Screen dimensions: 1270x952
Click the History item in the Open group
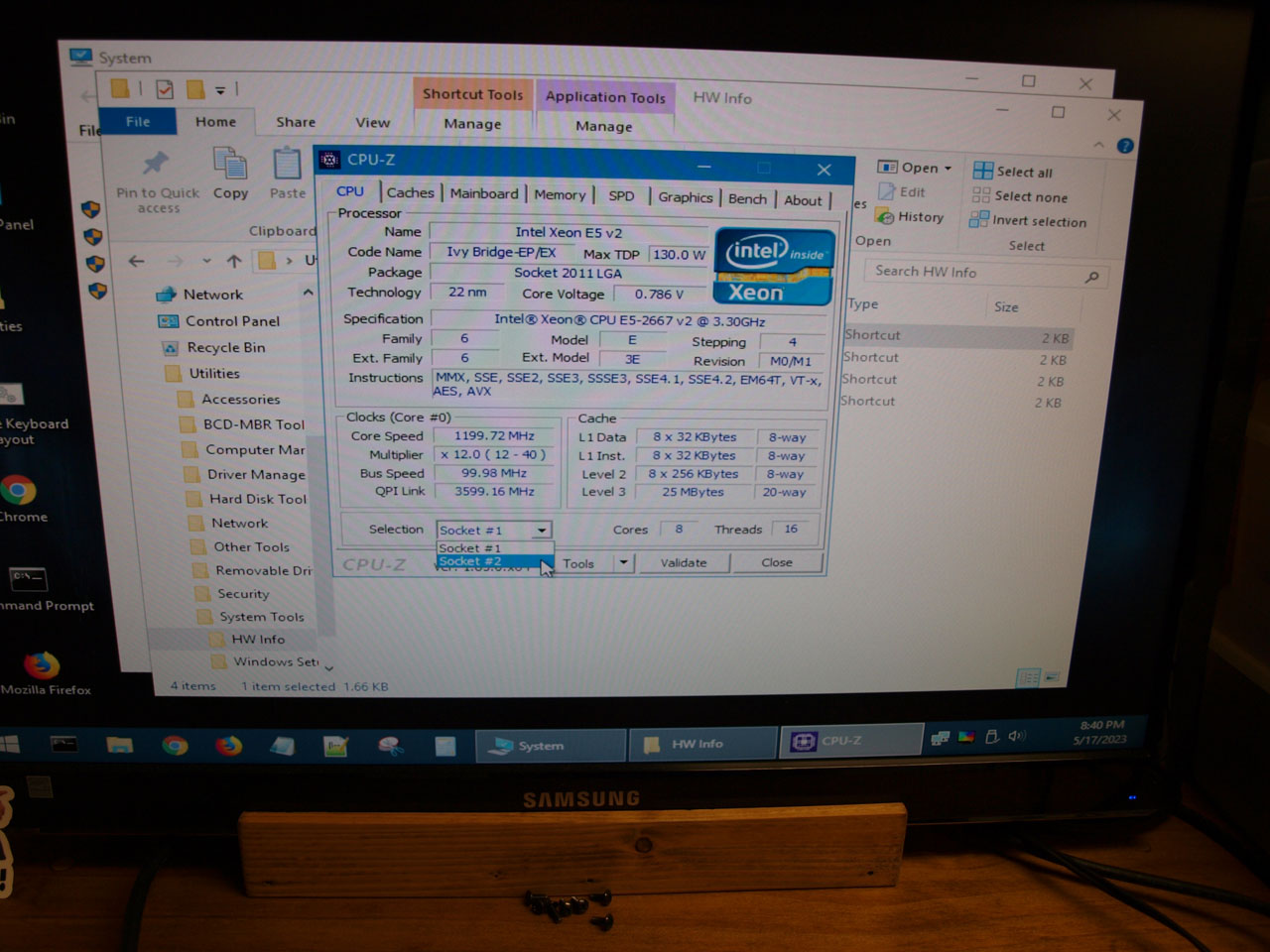coord(910,216)
